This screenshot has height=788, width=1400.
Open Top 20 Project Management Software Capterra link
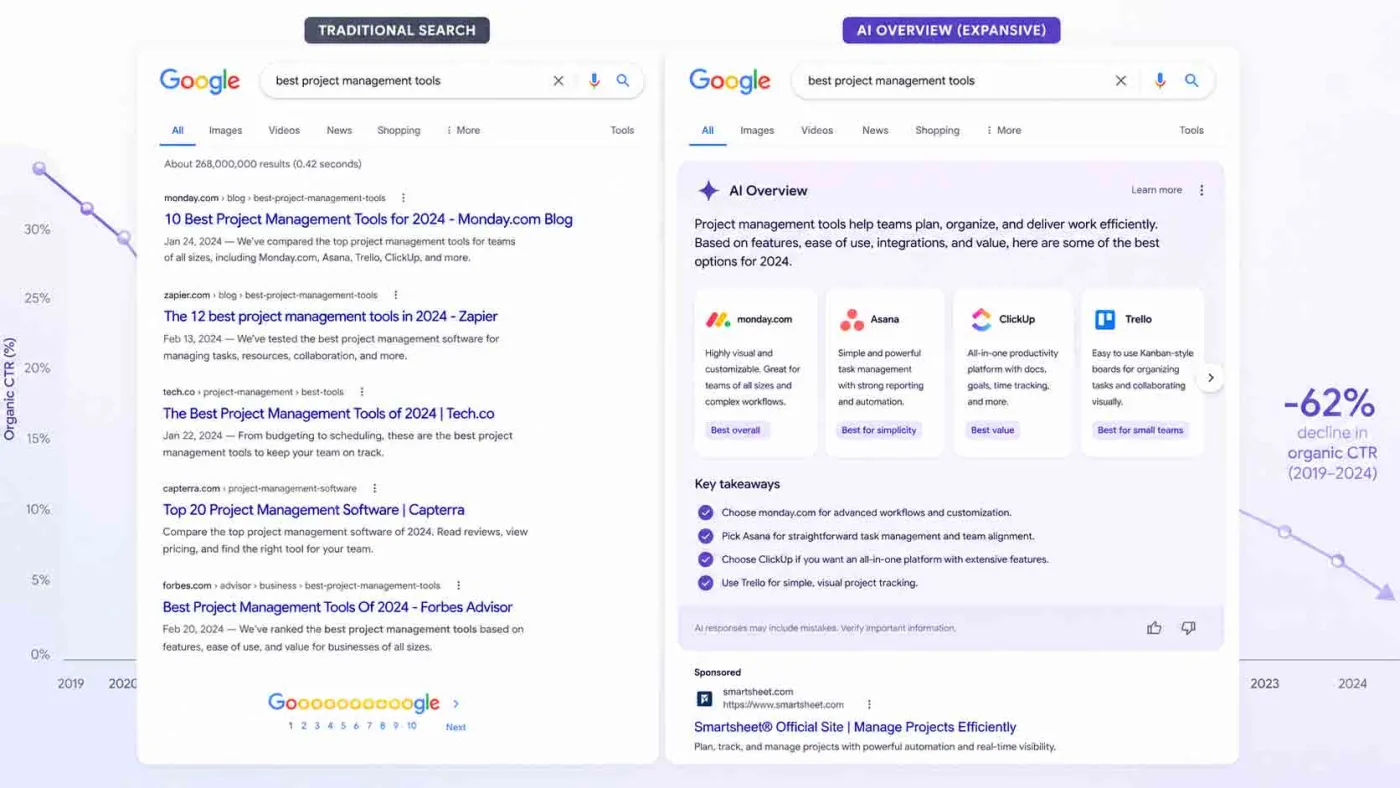(x=314, y=510)
